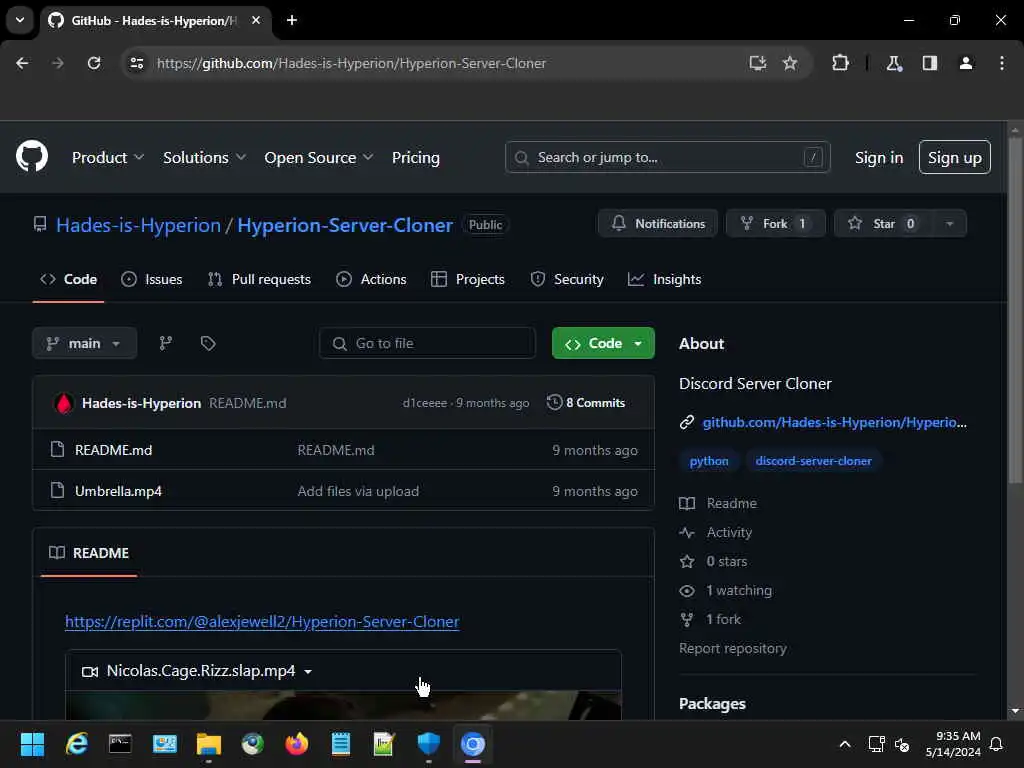Viewport: 1024px width, 768px height.
Task: Open the README.md file
Action: [x=114, y=450]
